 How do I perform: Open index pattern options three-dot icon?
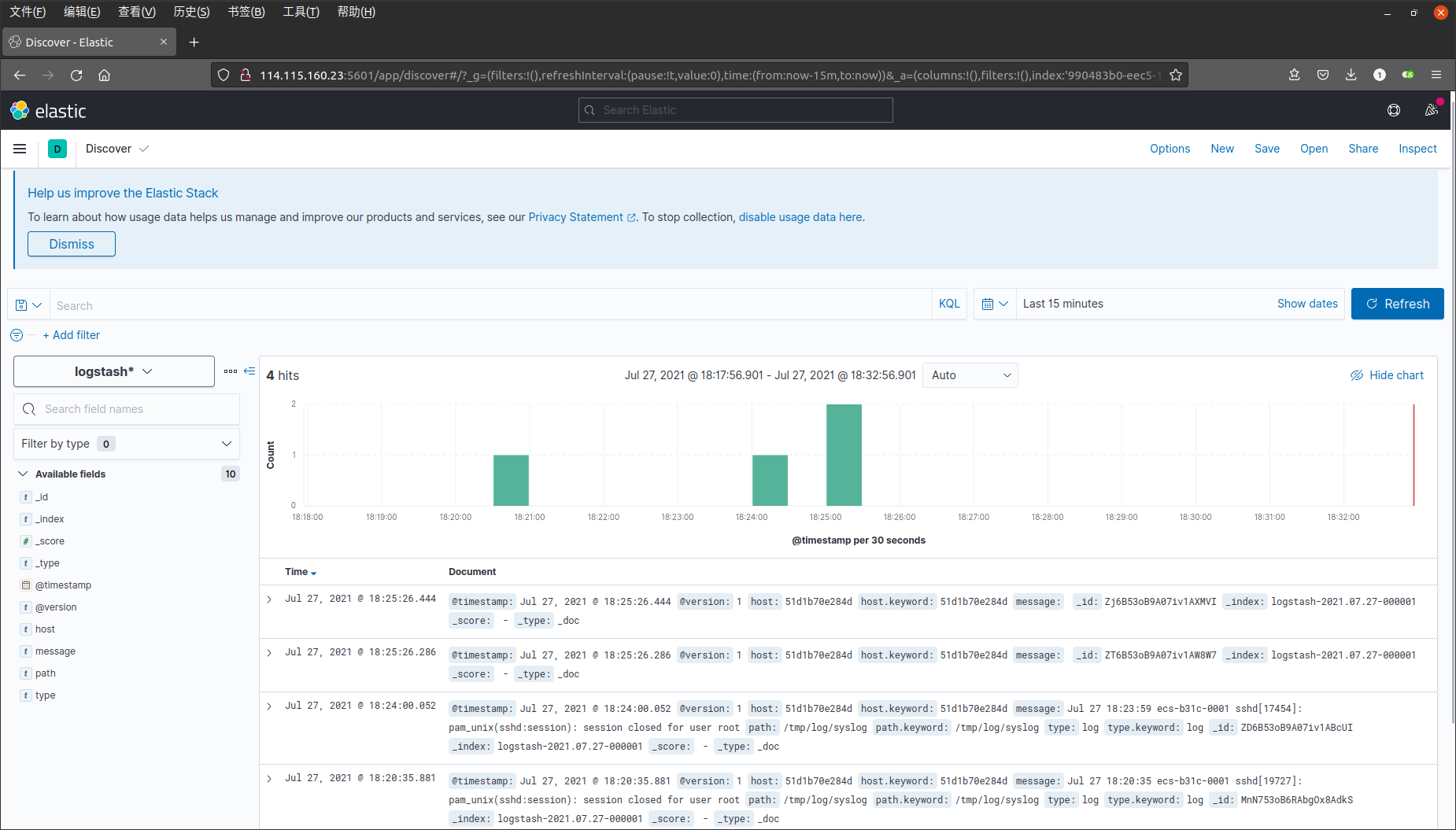tap(231, 371)
